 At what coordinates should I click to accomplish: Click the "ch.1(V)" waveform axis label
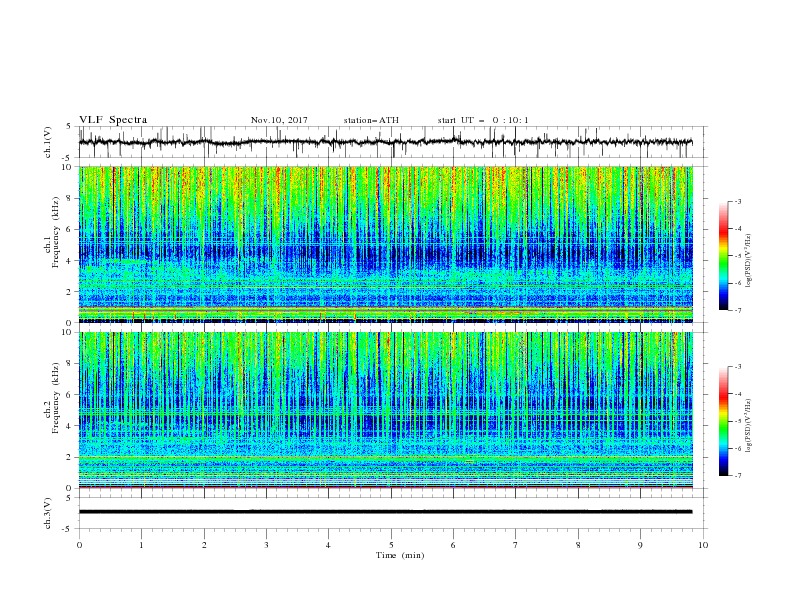pyautogui.click(x=48, y=142)
